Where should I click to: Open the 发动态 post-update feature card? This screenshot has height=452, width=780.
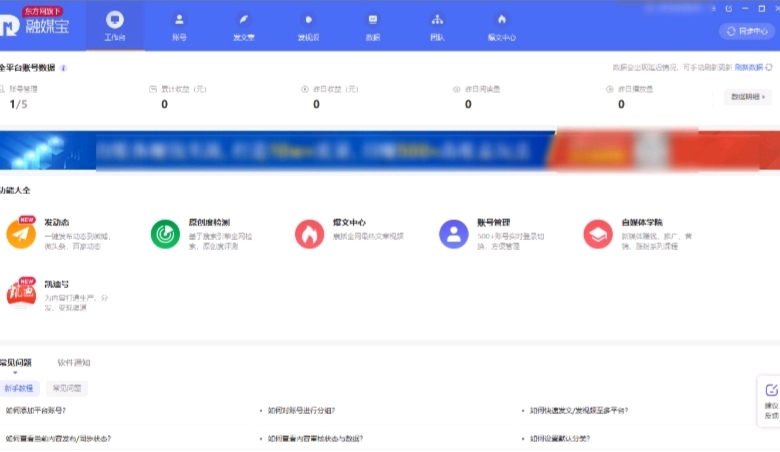pyautogui.click(x=59, y=234)
